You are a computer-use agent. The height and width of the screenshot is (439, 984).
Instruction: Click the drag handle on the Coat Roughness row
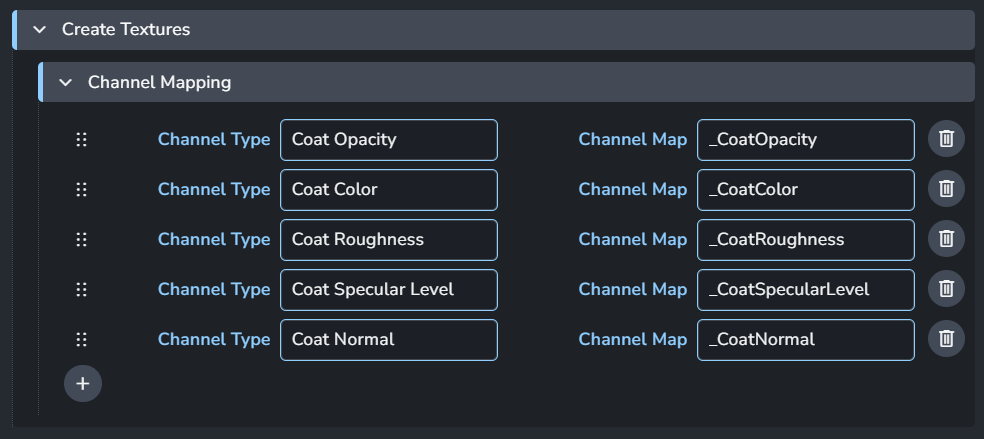pyautogui.click(x=81, y=240)
